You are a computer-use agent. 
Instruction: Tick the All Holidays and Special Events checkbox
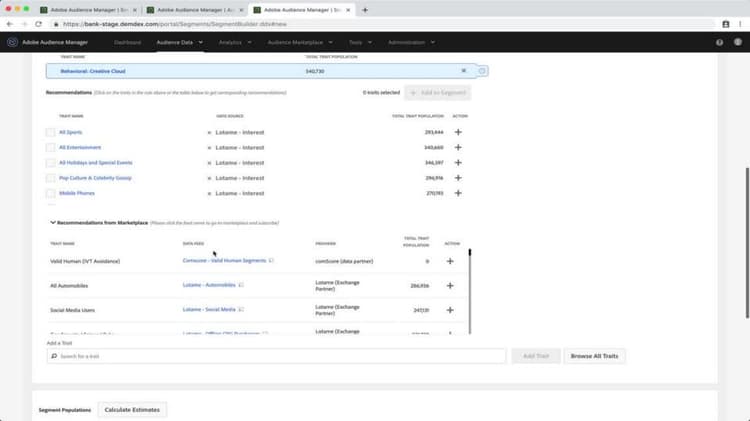50,163
